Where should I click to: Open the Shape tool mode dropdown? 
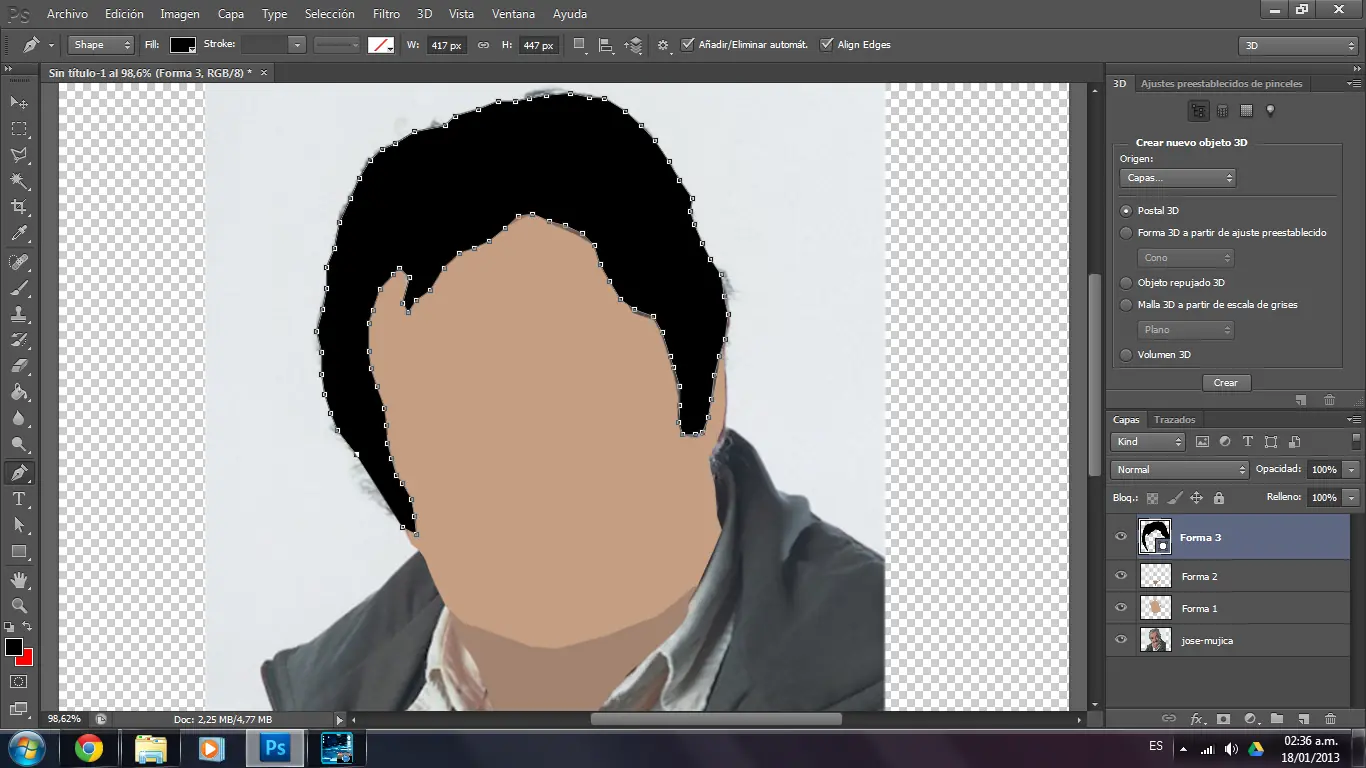coord(101,45)
